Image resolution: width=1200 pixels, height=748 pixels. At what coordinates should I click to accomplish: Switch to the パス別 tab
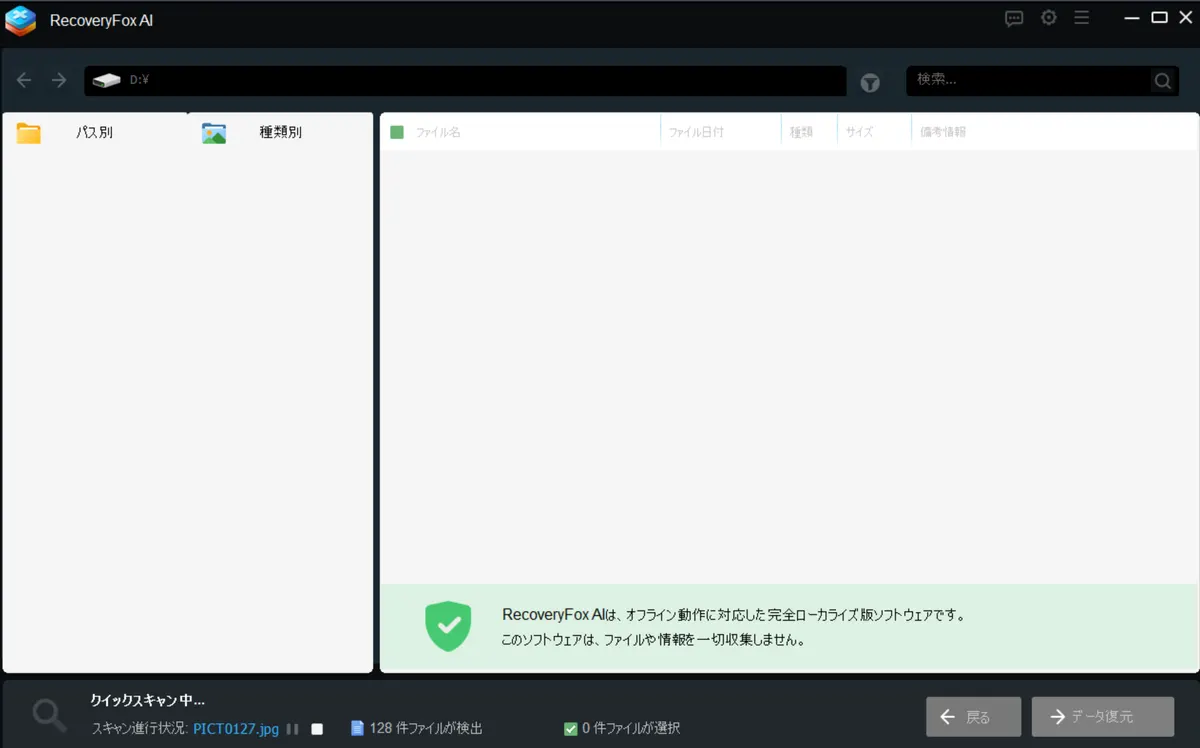click(95, 132)
